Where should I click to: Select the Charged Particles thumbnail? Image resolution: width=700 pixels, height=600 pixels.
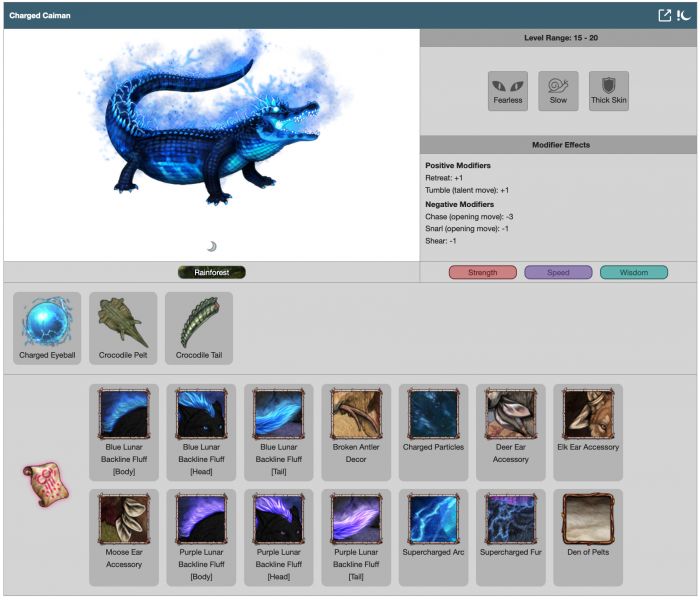(432, 414)
